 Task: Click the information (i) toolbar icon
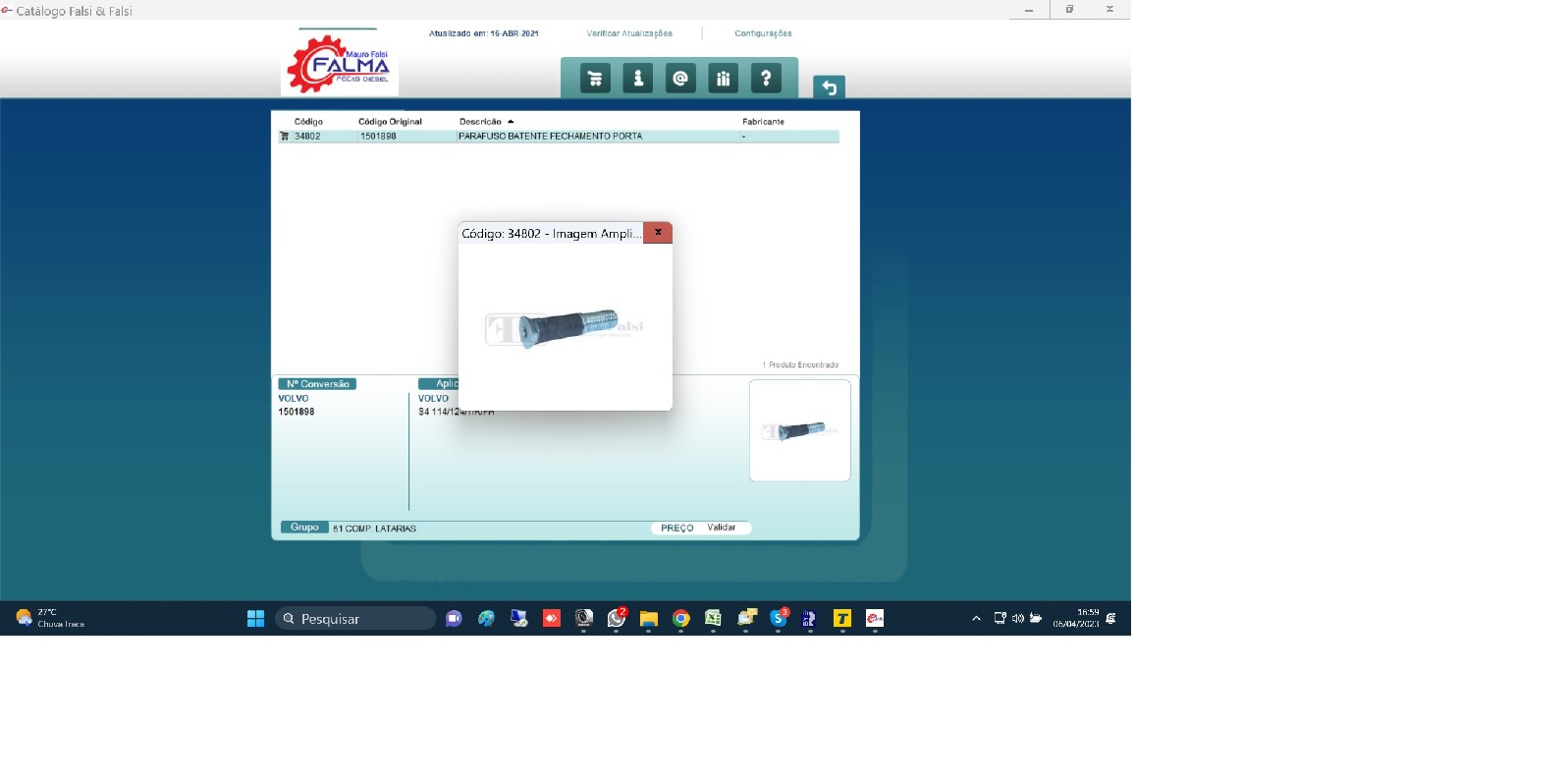[637, 79]
